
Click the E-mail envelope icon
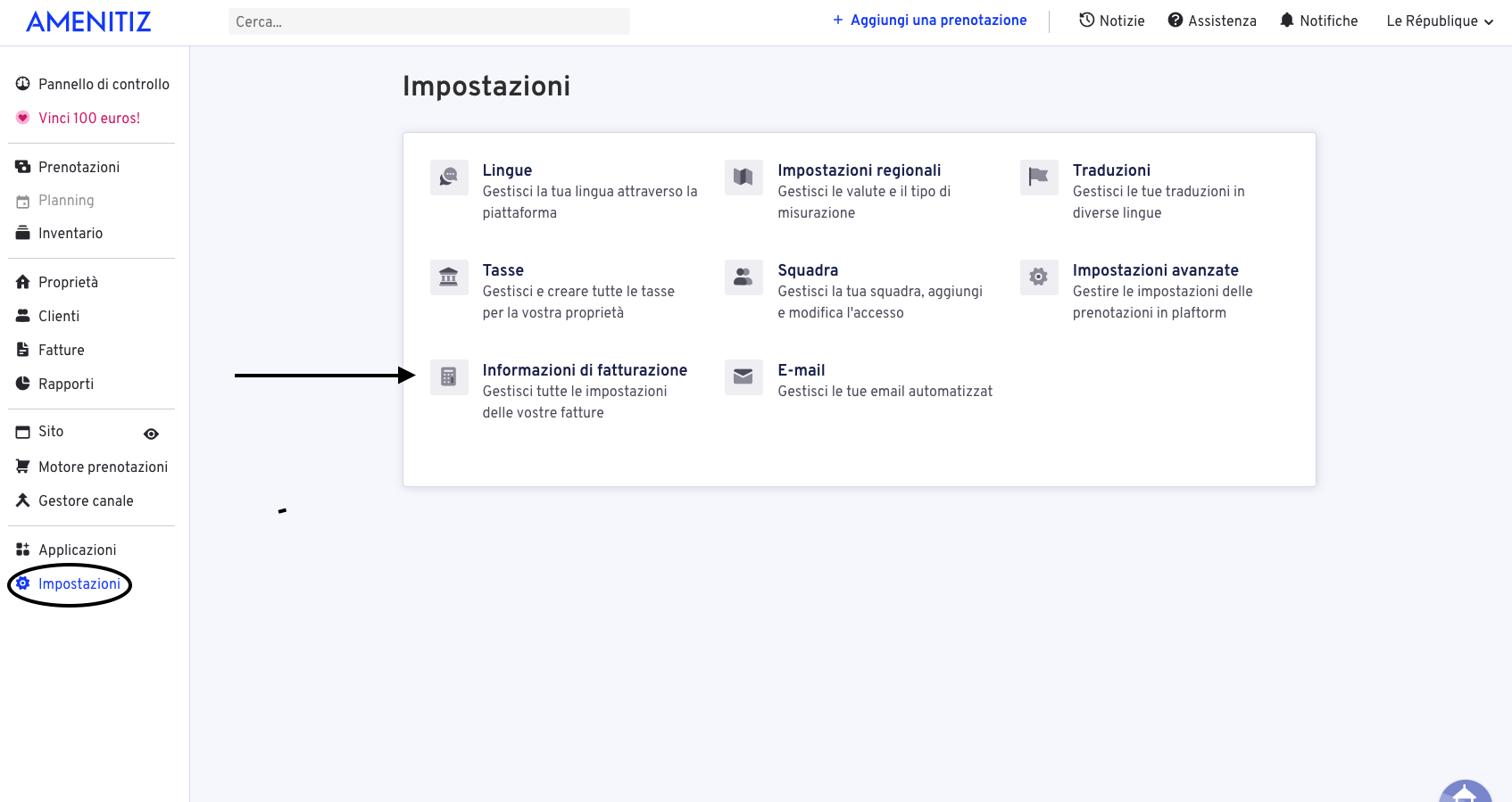click(x=744, y=377)
